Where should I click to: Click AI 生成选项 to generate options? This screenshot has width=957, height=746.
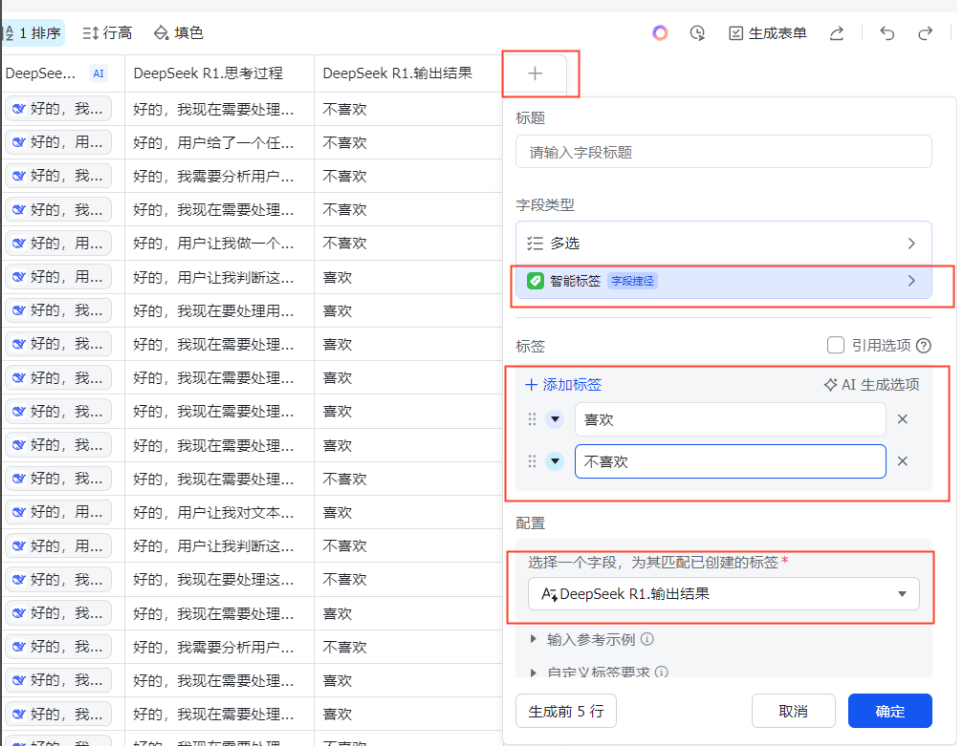pyautogui.click(x=871, y=385)
